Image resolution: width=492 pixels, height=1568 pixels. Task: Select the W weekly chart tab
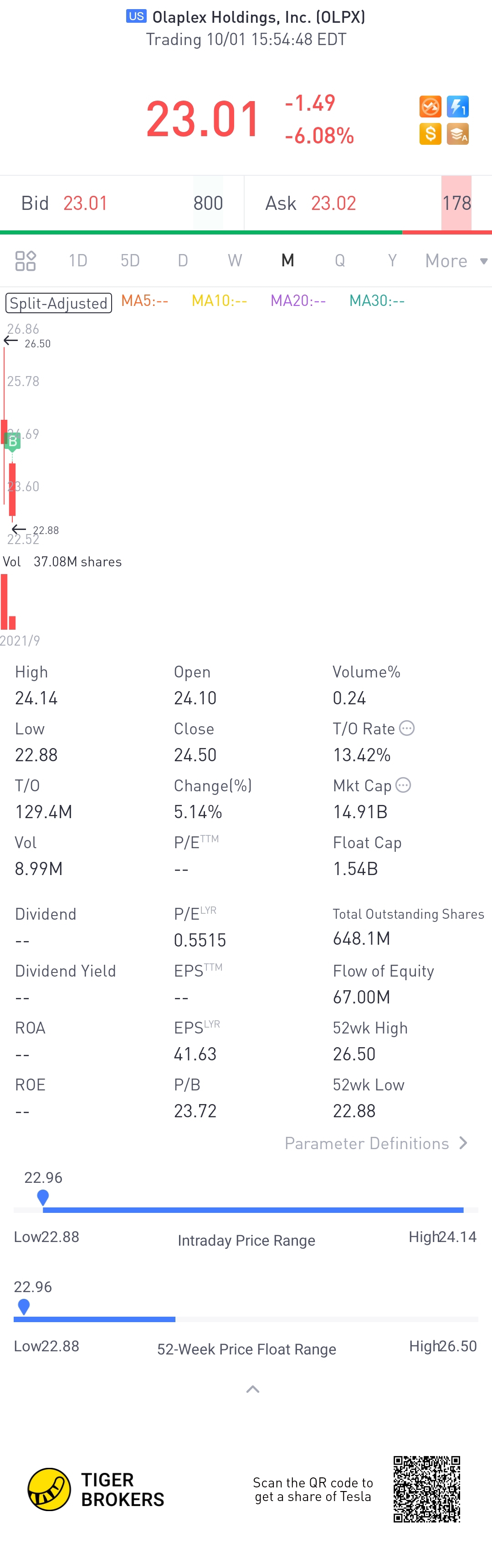235,260
